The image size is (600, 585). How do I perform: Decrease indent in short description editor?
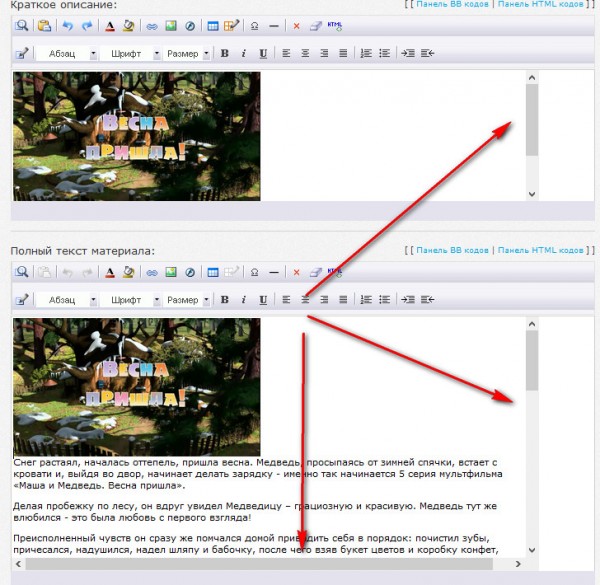coord(427,53)
